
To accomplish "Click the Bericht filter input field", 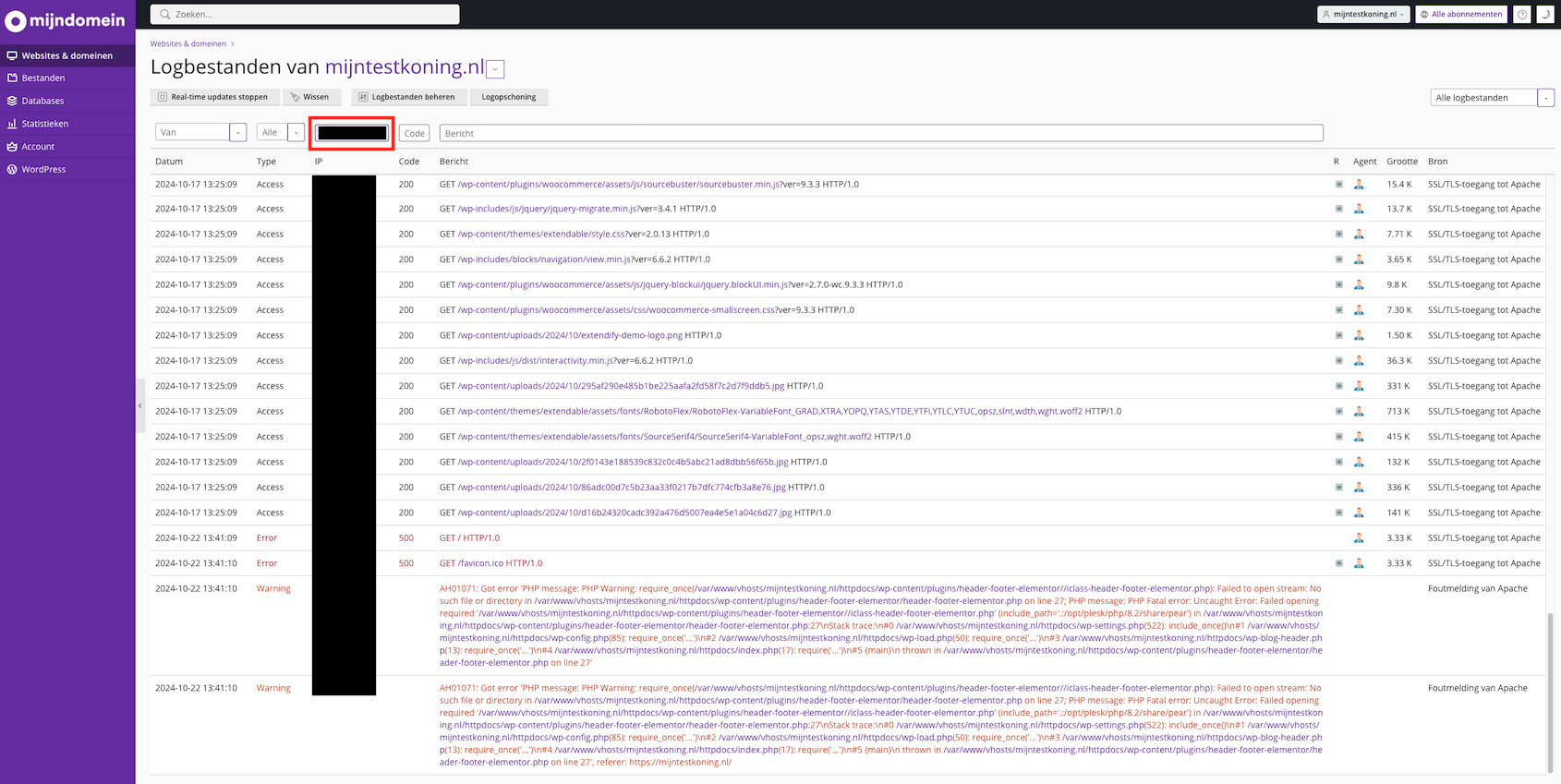I will [x=880, y=133].
